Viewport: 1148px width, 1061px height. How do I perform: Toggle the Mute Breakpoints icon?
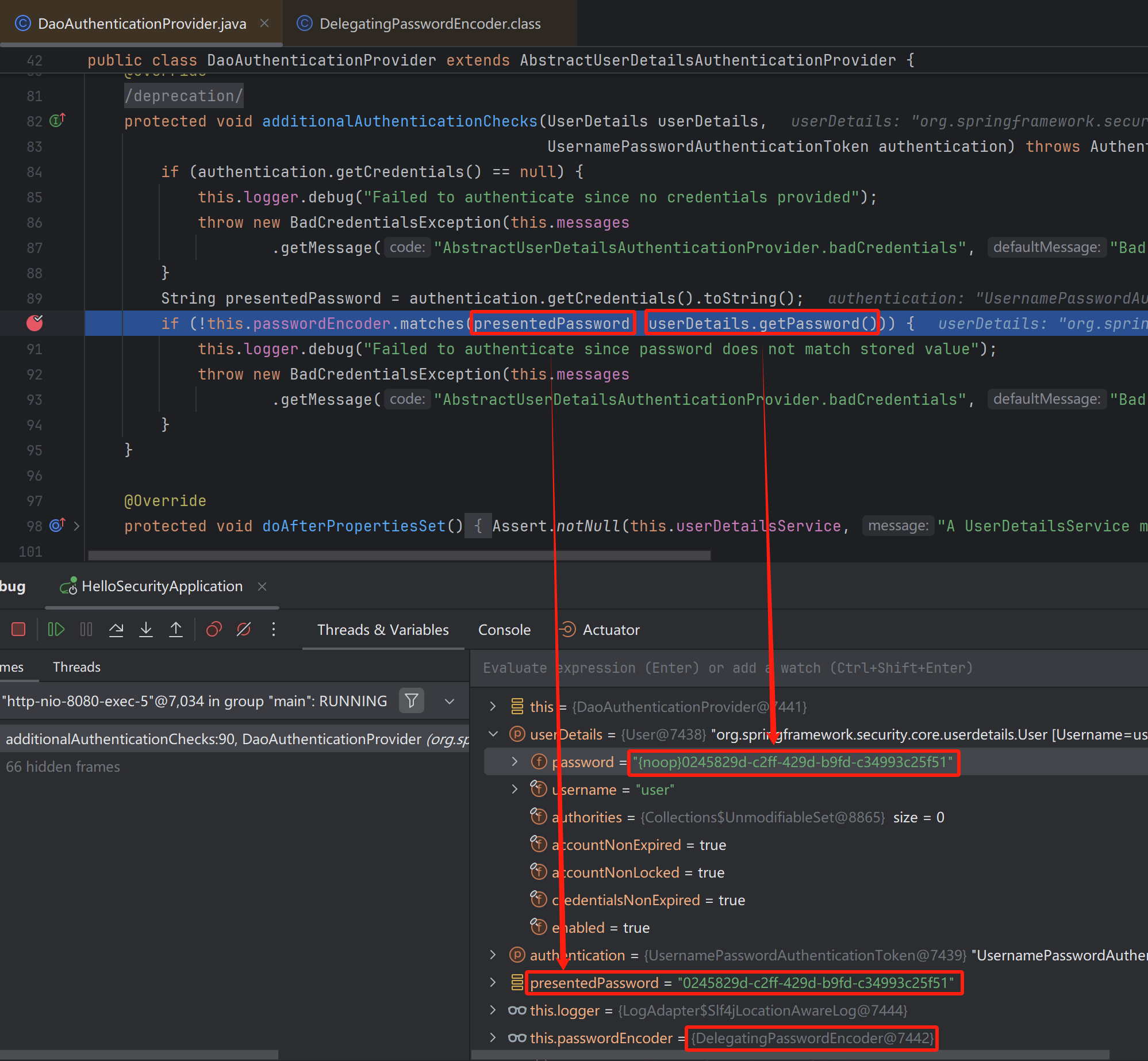tap(244, 630)
